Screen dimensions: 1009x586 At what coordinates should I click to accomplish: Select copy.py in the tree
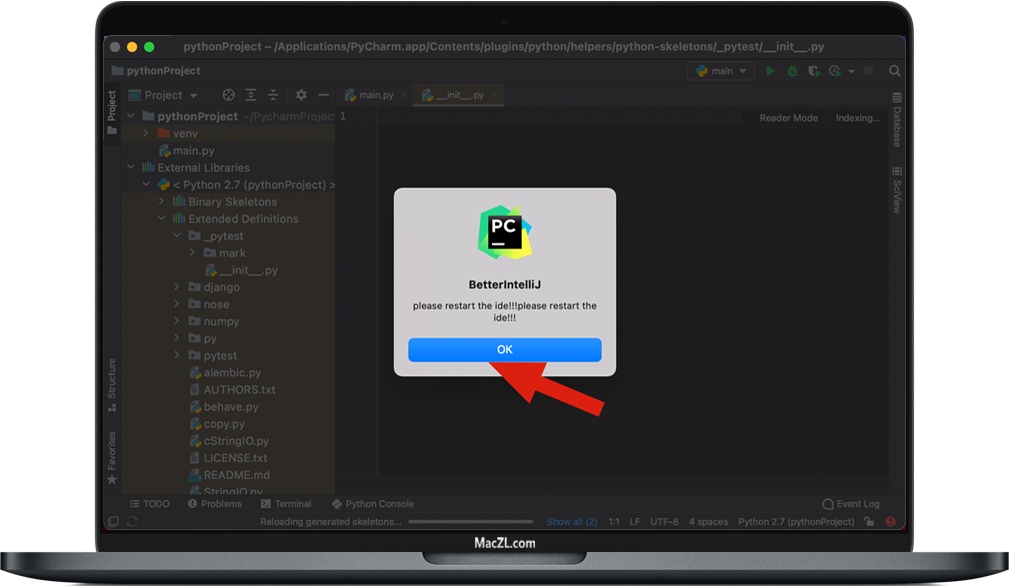[x=218, y=424]
